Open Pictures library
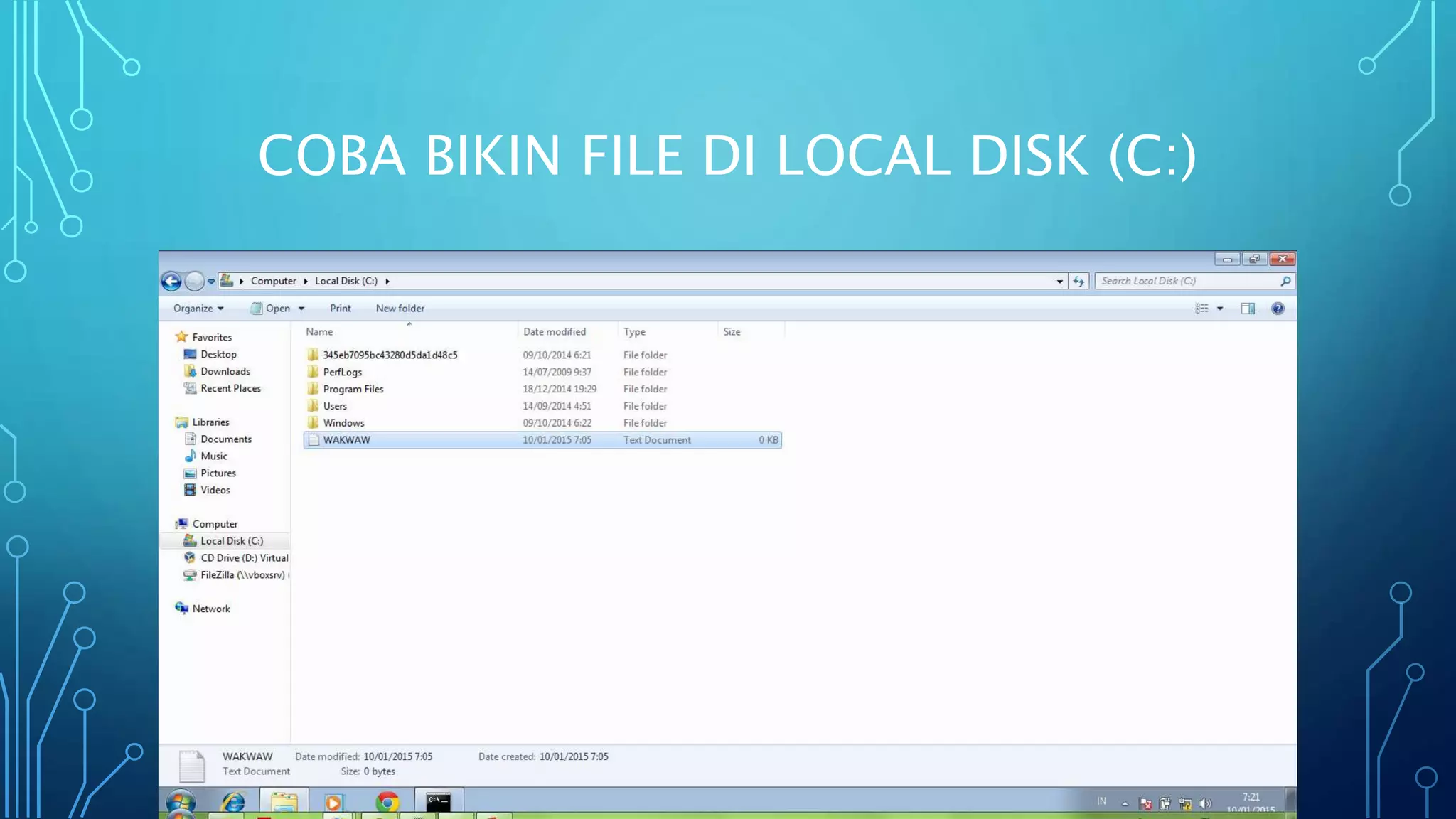 [218, 473]
